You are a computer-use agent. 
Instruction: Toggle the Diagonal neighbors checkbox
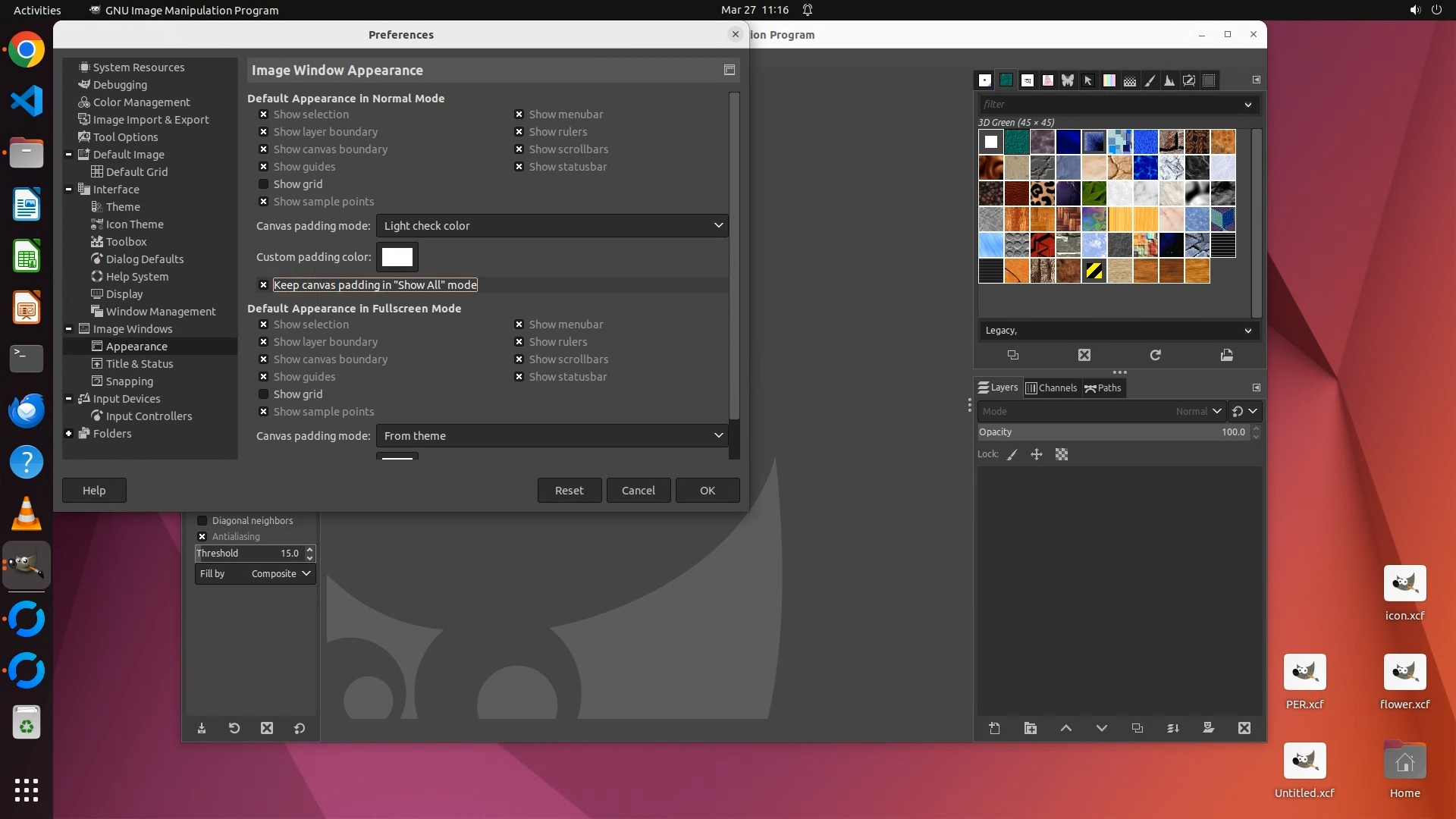click(x=202, y=520)
